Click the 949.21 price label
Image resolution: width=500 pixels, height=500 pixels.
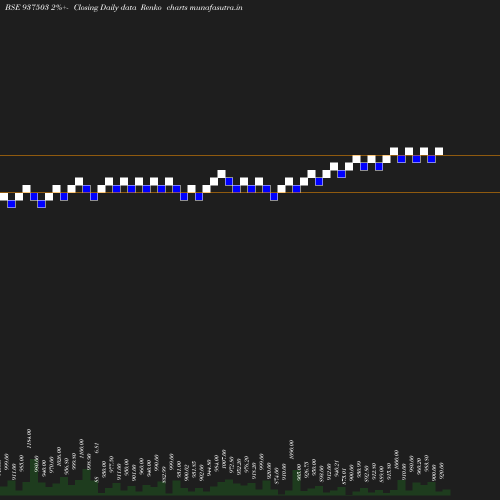click(x=337, y=468)
